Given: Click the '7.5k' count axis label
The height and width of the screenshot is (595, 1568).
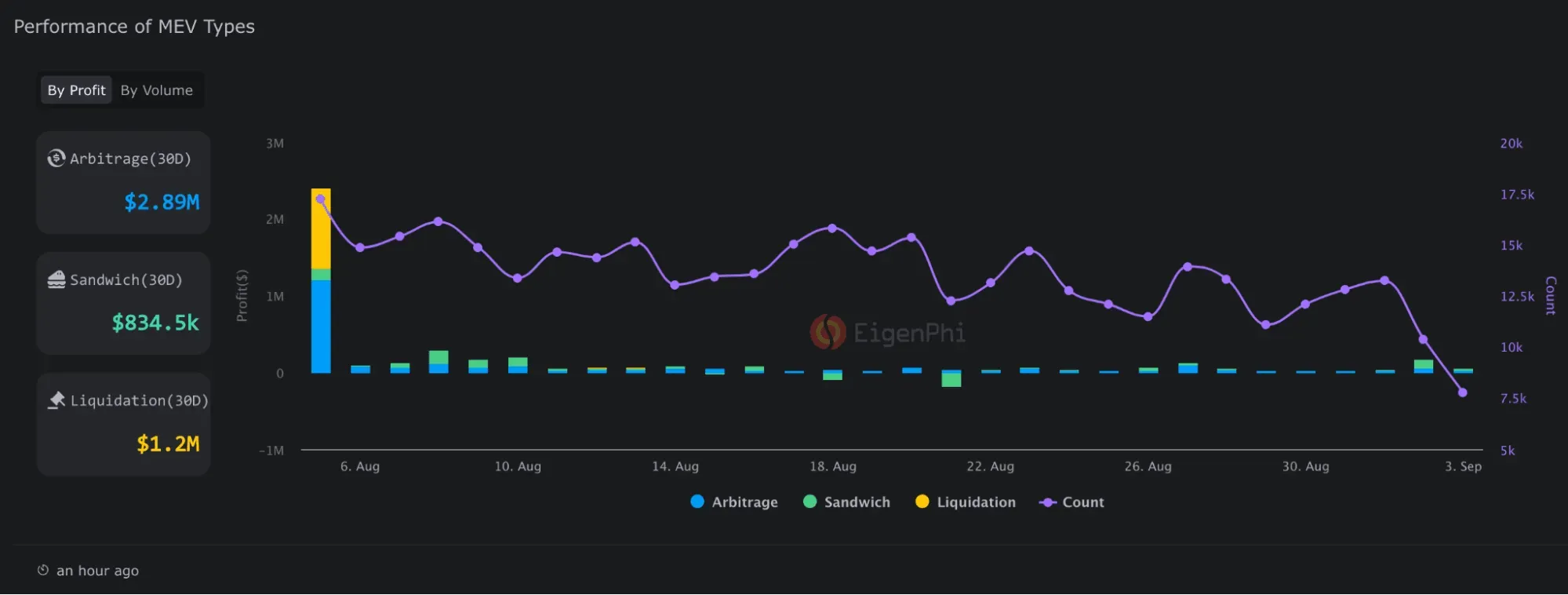Looking at the screenshot, I should point(1514,399).
